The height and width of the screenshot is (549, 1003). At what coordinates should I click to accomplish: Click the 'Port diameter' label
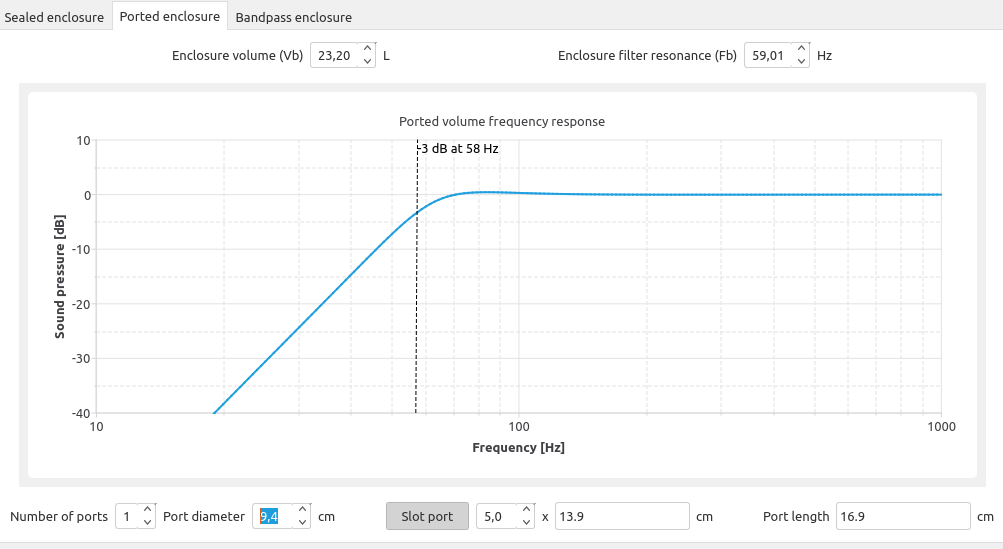click(x=204, y=516)
